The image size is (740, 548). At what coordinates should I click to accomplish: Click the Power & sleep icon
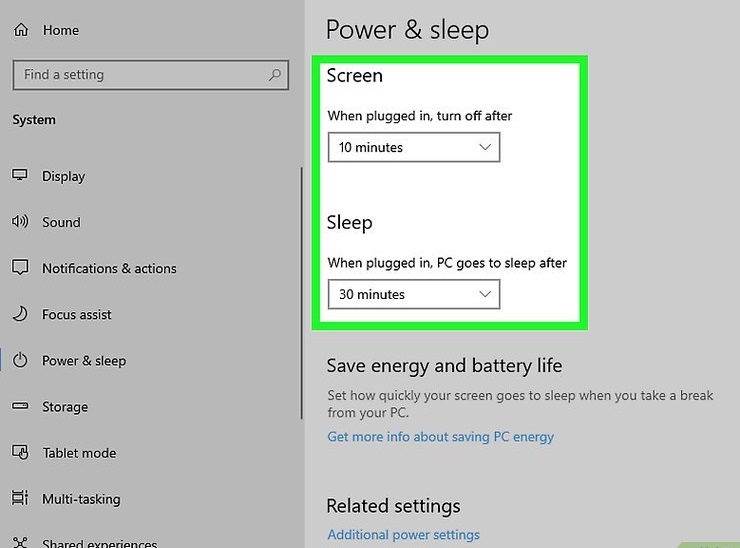20,360
